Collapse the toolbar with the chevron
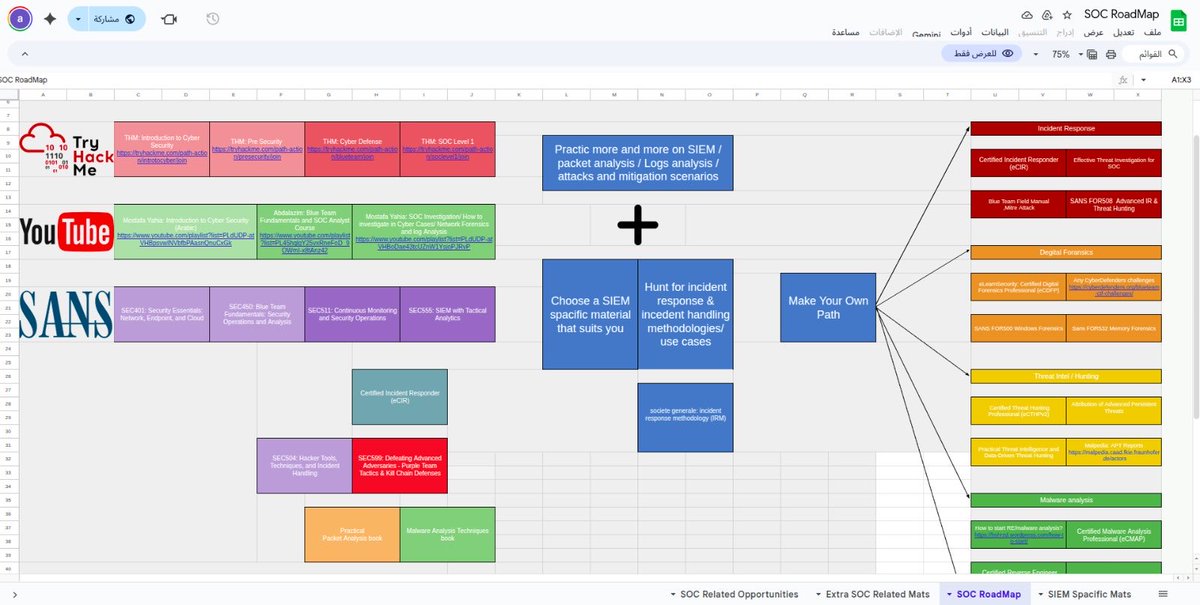This screenshot has height=605, width=1200. (x=25, y=54)
